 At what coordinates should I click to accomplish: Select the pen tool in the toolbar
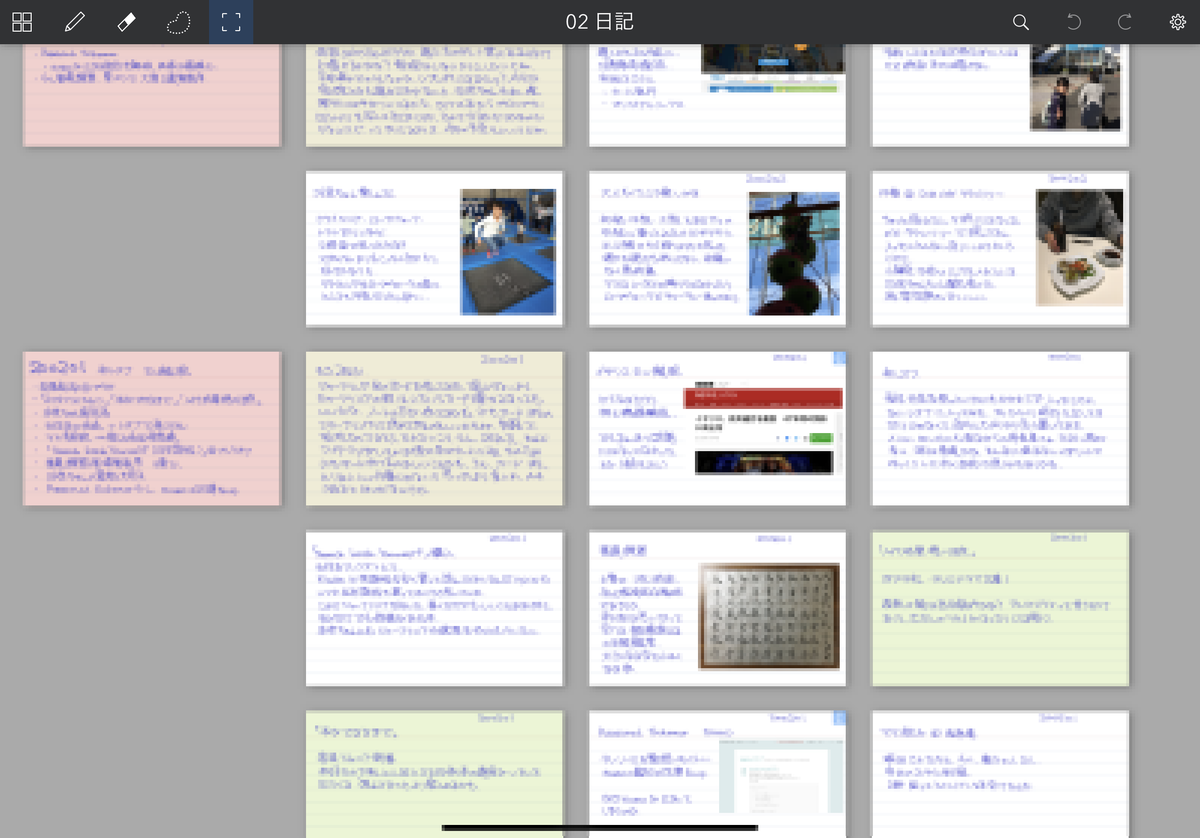point(74,21)
